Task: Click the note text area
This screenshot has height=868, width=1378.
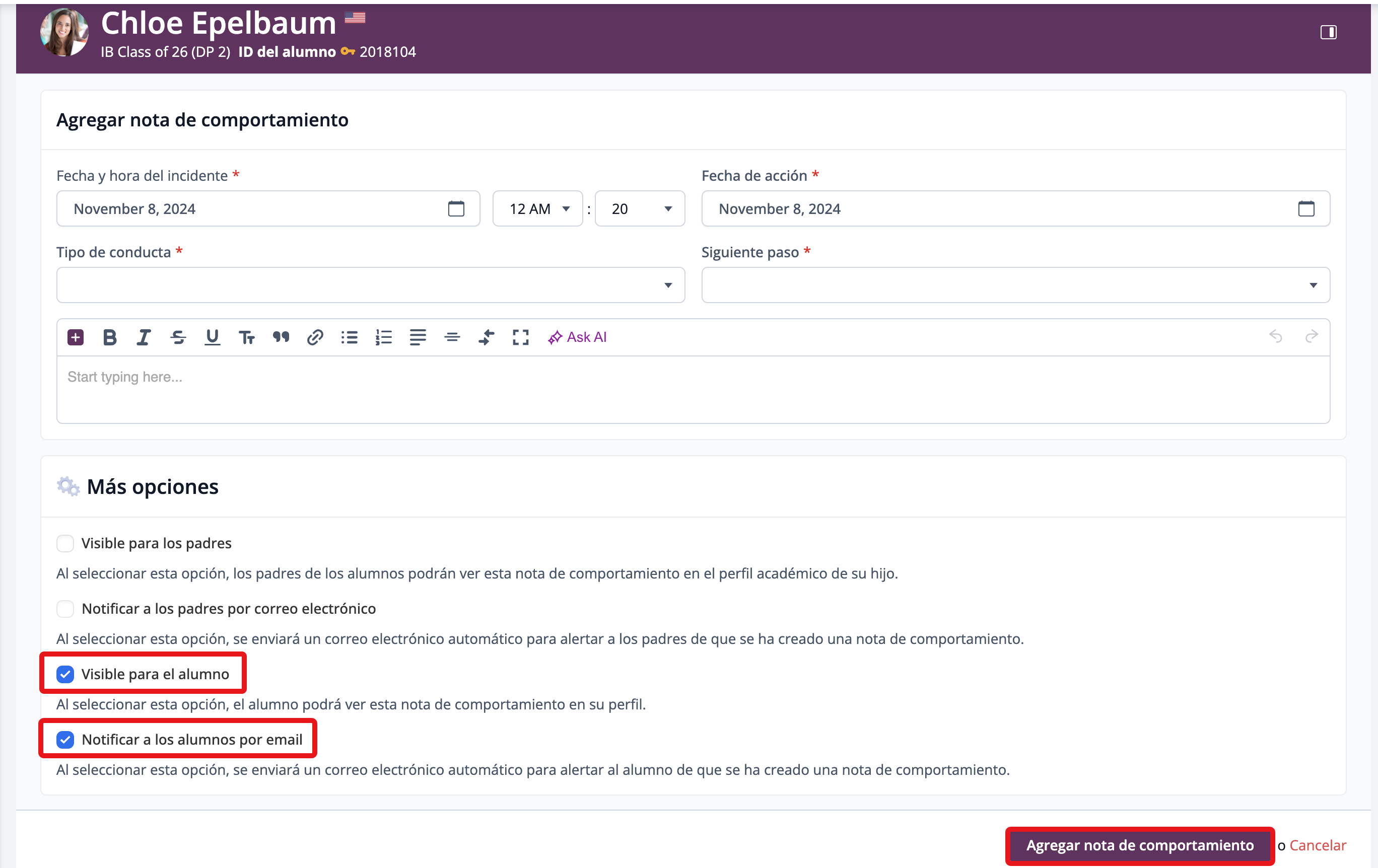Action: click(x=693, y=390)
